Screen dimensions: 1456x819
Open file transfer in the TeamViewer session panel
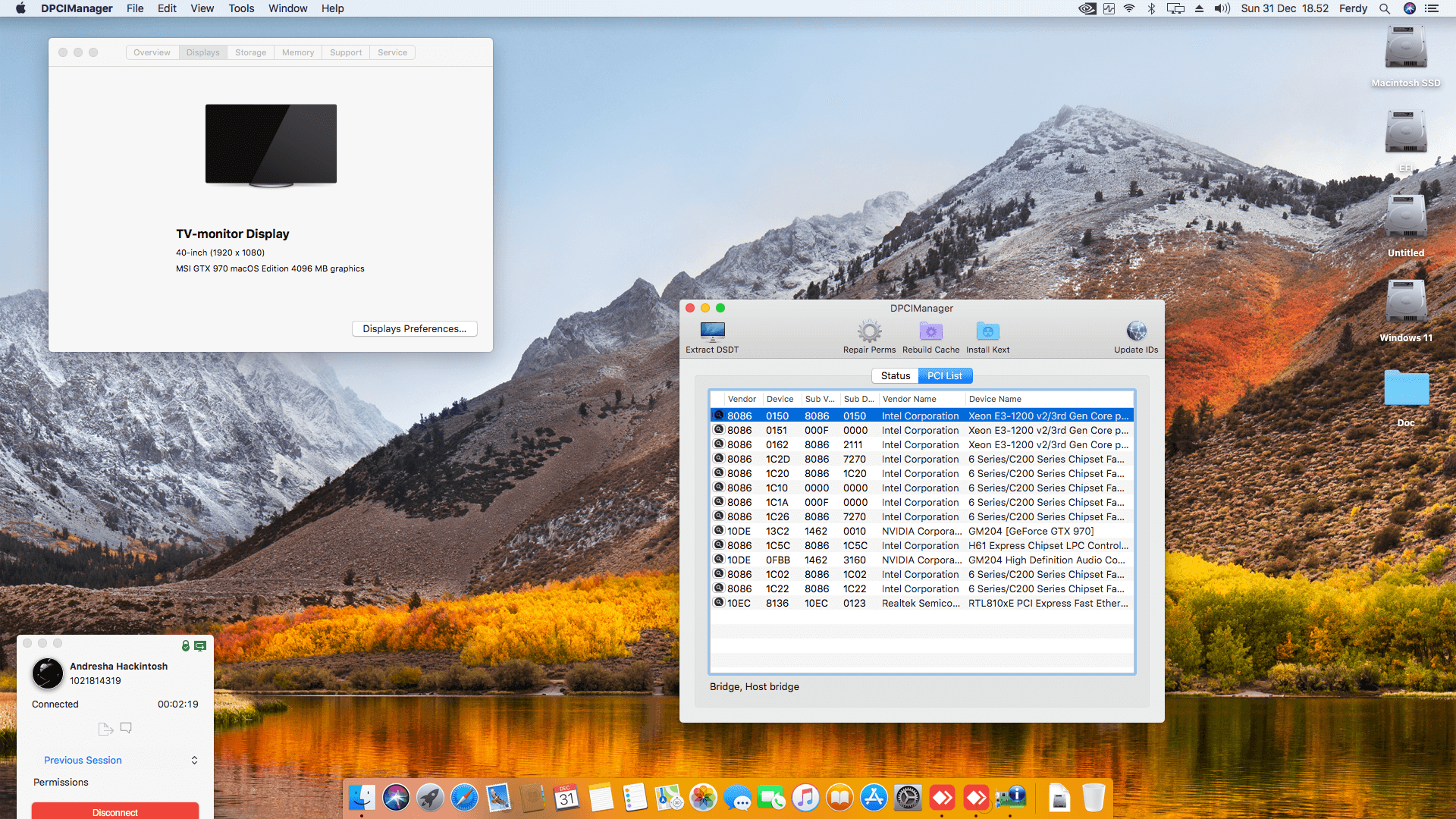(105, 728)
